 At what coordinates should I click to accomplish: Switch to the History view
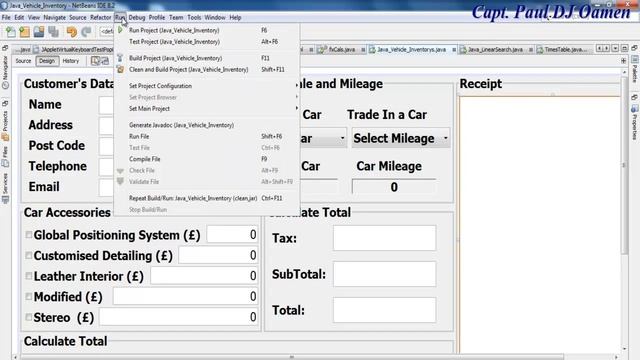click(x=71, y=61)
